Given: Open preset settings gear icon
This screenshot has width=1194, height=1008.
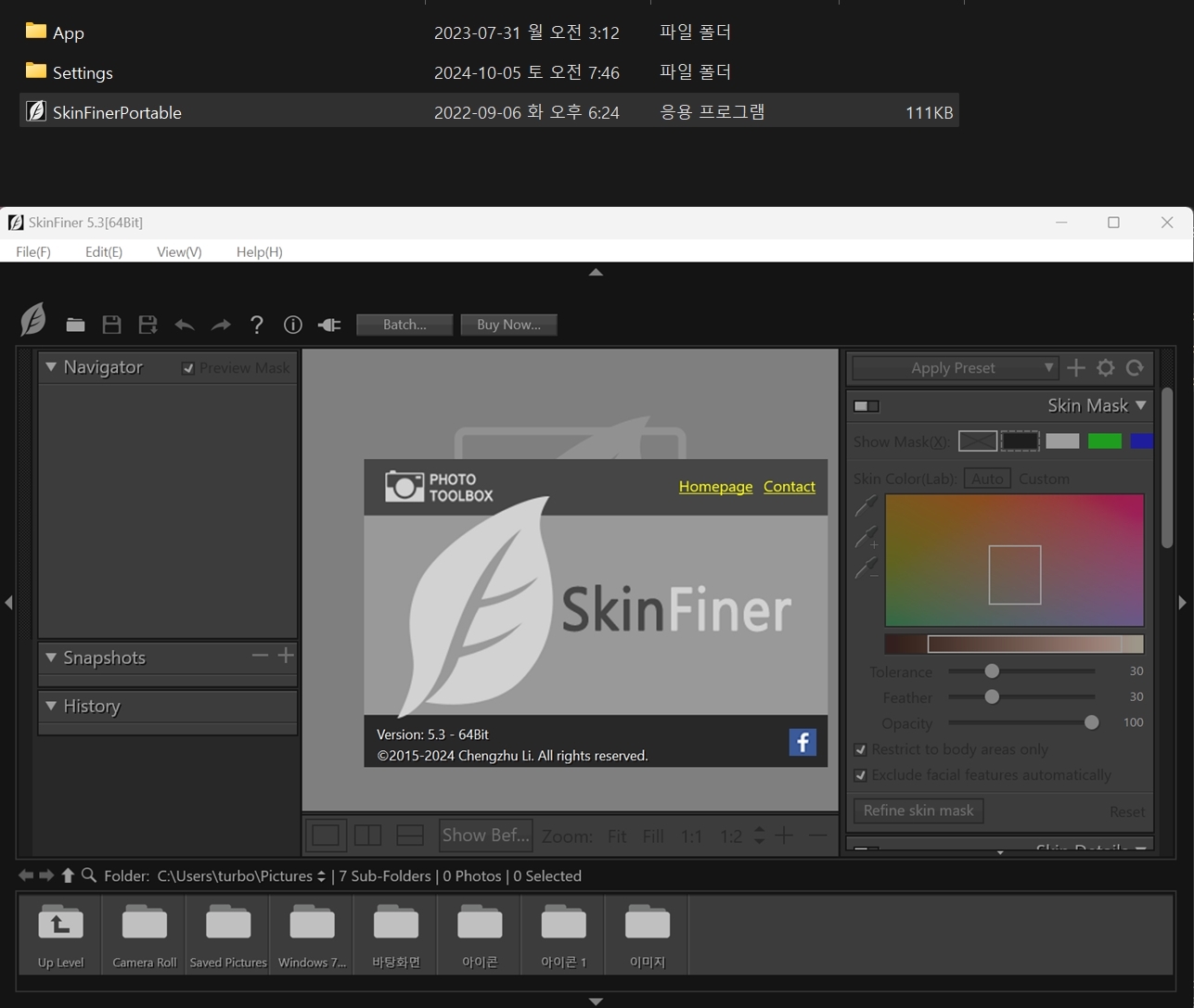Looking at the screenshot, I should point(1106,368).
